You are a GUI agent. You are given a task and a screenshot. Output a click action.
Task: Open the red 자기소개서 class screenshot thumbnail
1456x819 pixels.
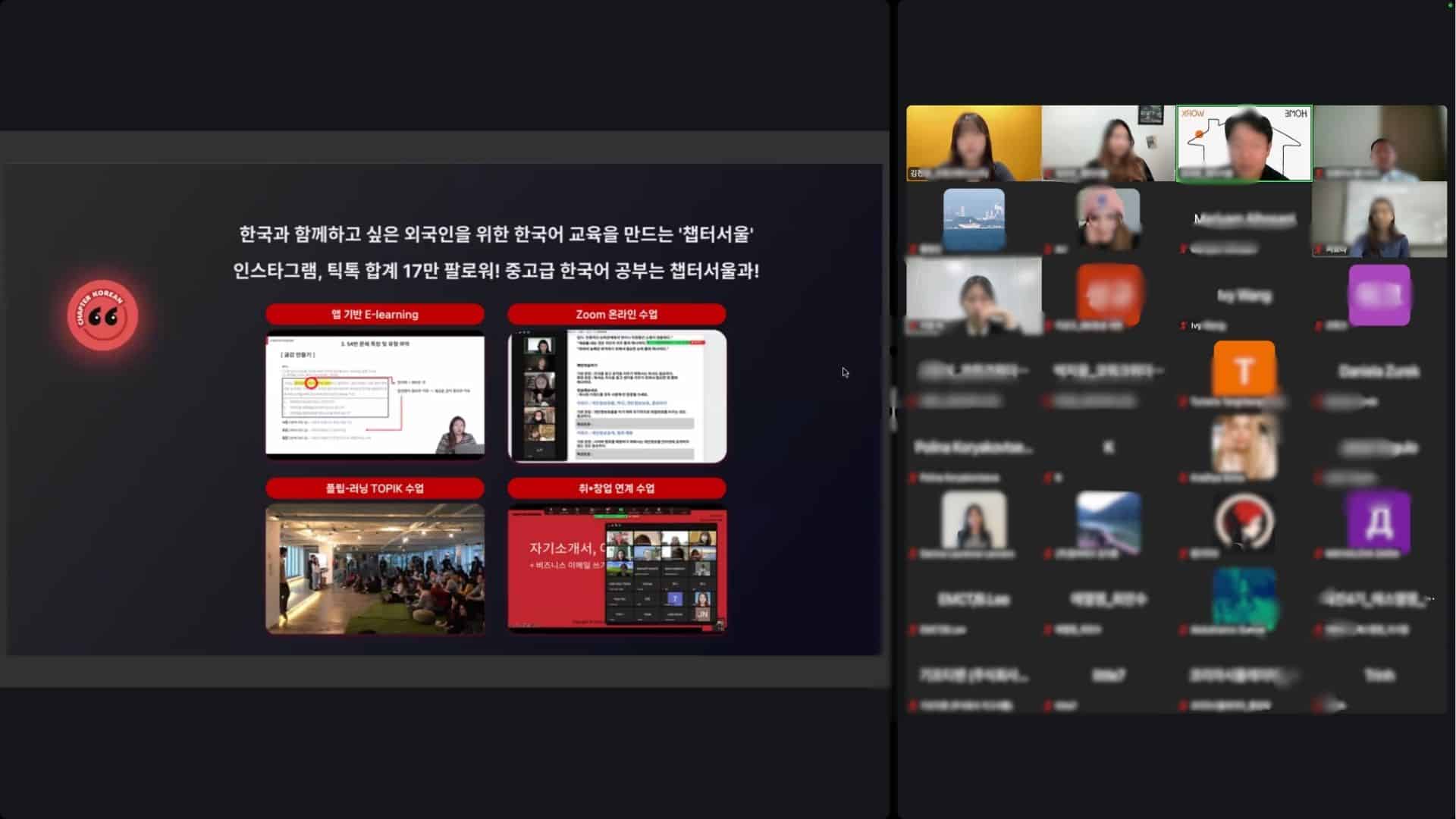[x=617, y=569]
